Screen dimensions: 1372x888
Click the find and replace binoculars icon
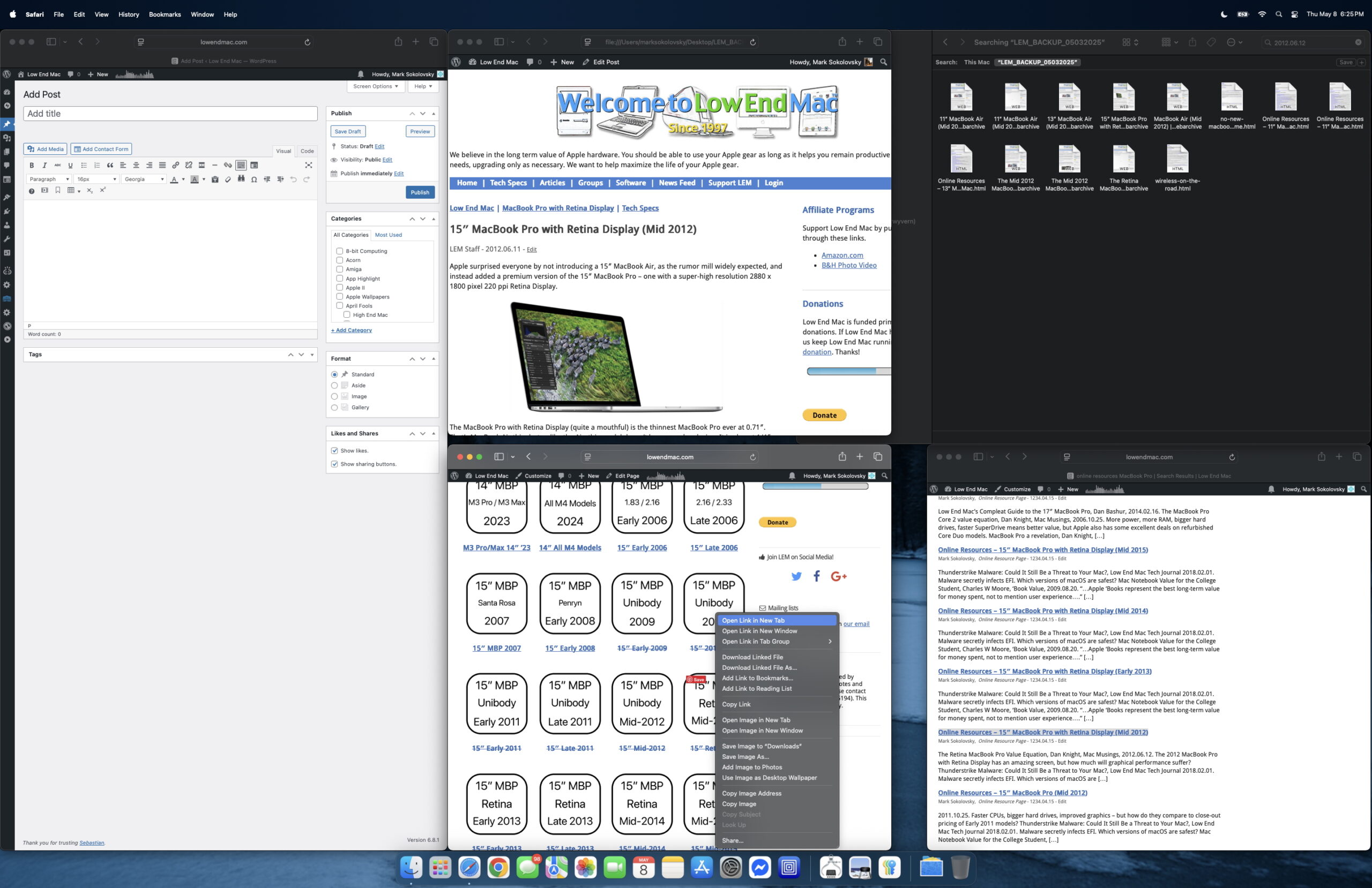click(x=241, y=180)
